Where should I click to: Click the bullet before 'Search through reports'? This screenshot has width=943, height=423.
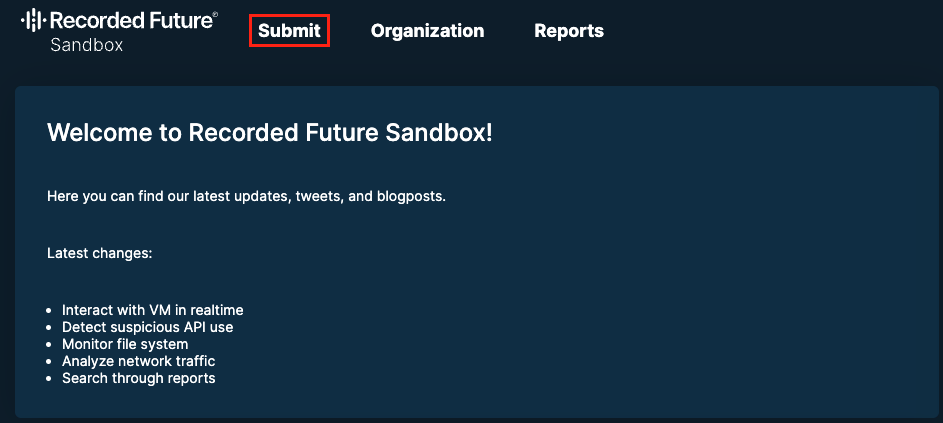[50, 379]
